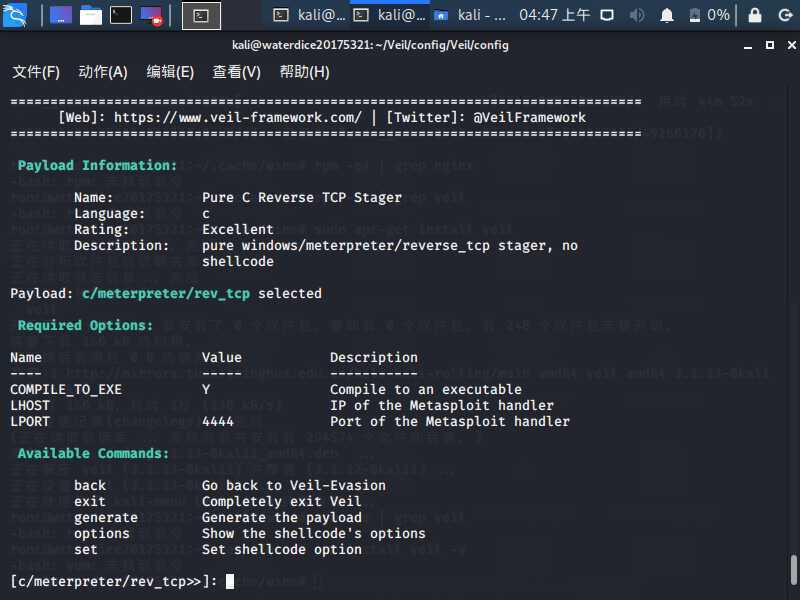Click the 'Available Commands:' heading
The width and height of the screenshot is (800, 600).
point(93,454)
